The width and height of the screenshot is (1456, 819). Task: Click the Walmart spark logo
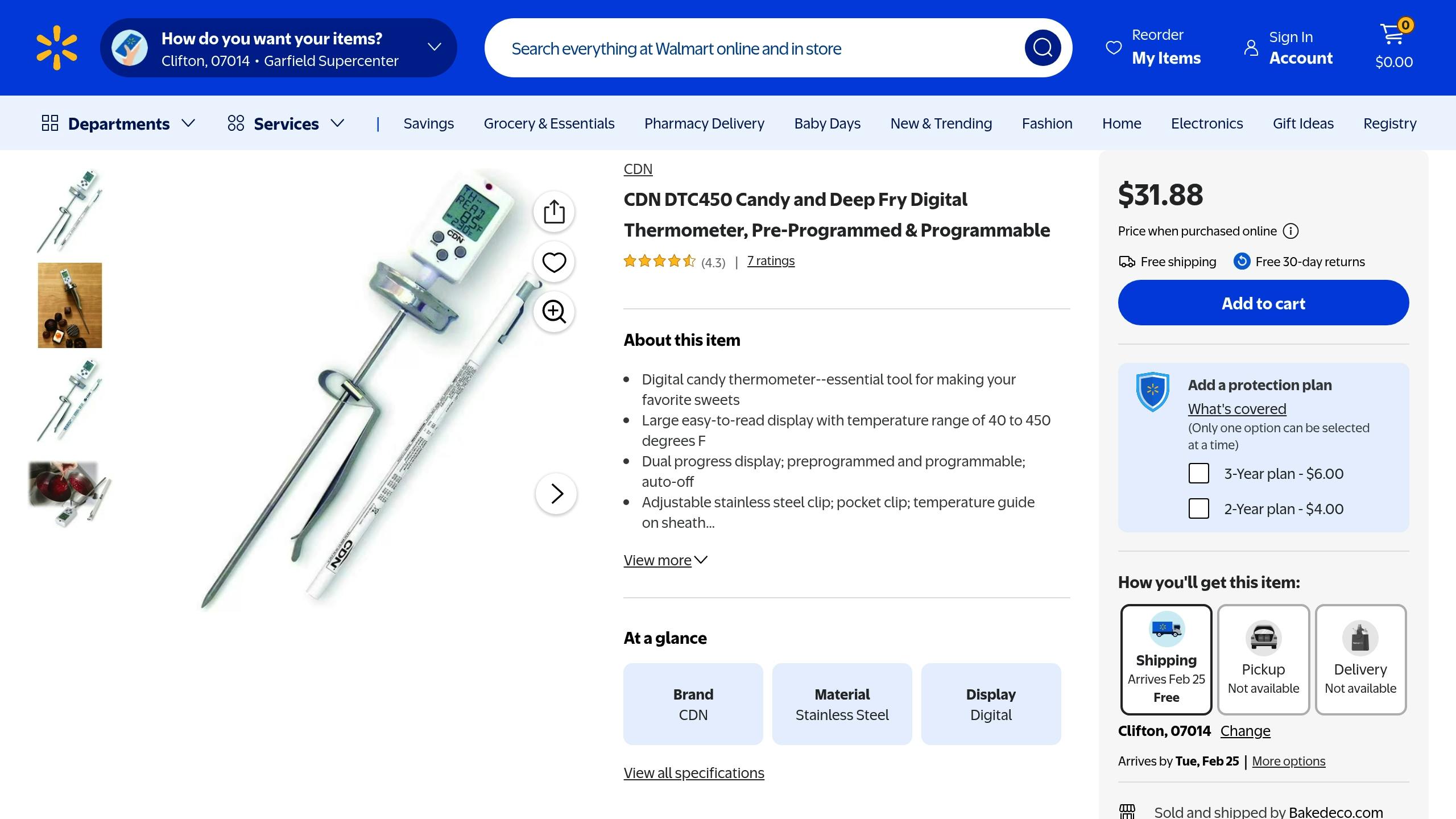click(x=57, y=48)
